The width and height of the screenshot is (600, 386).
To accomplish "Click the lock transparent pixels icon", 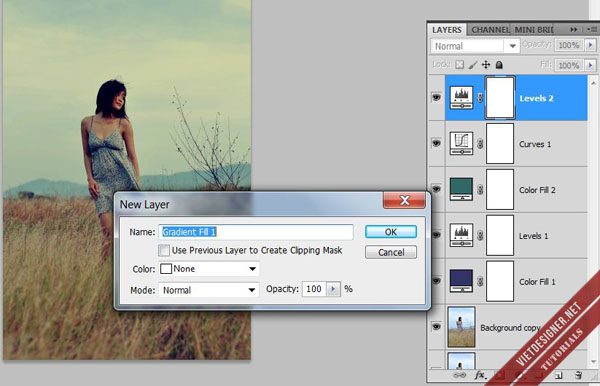I will tap(459, 65).
